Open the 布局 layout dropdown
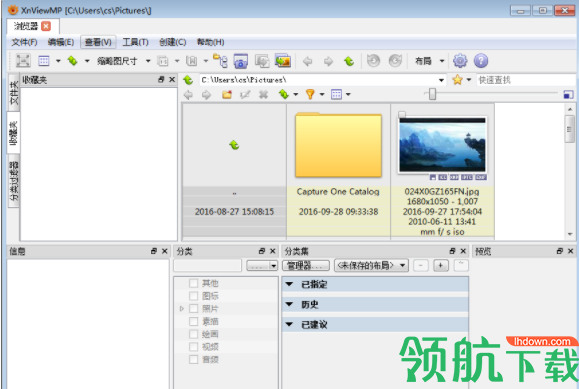Viewport: 579px width, 389px height. click(x=442, y=61)
